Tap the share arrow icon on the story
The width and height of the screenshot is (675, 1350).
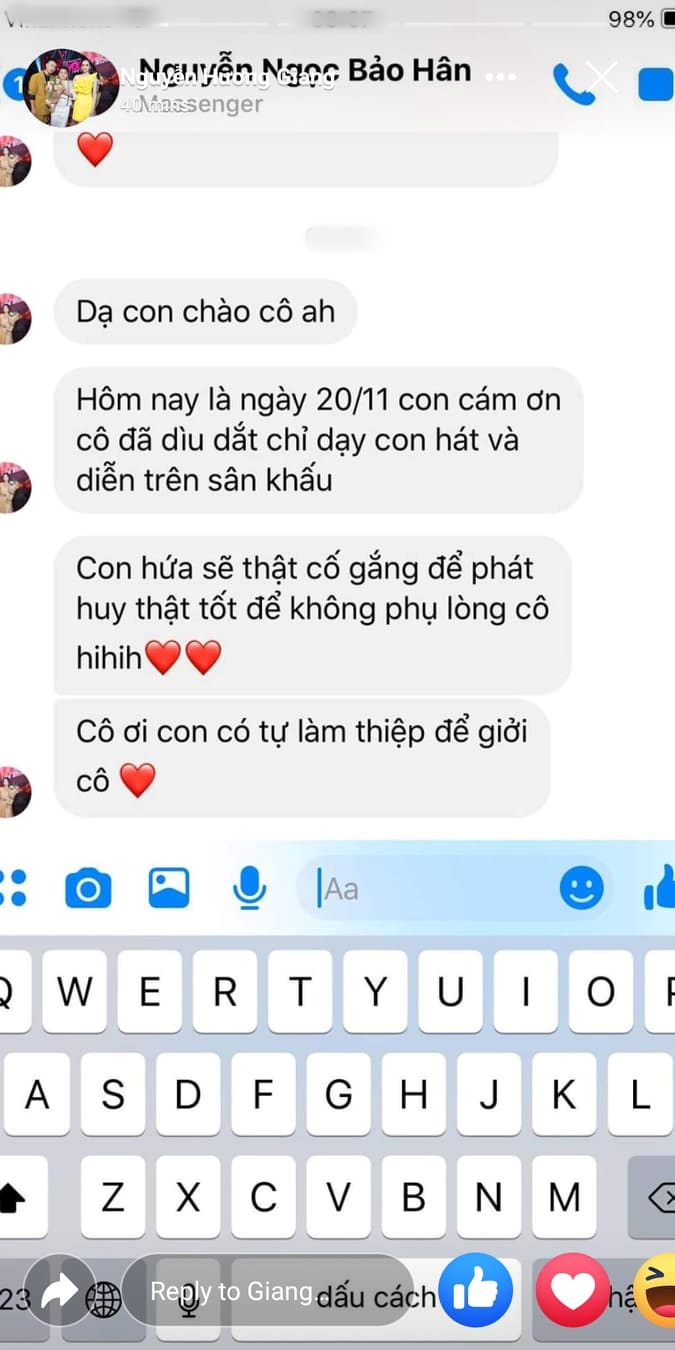click(x=59, y=1291)
